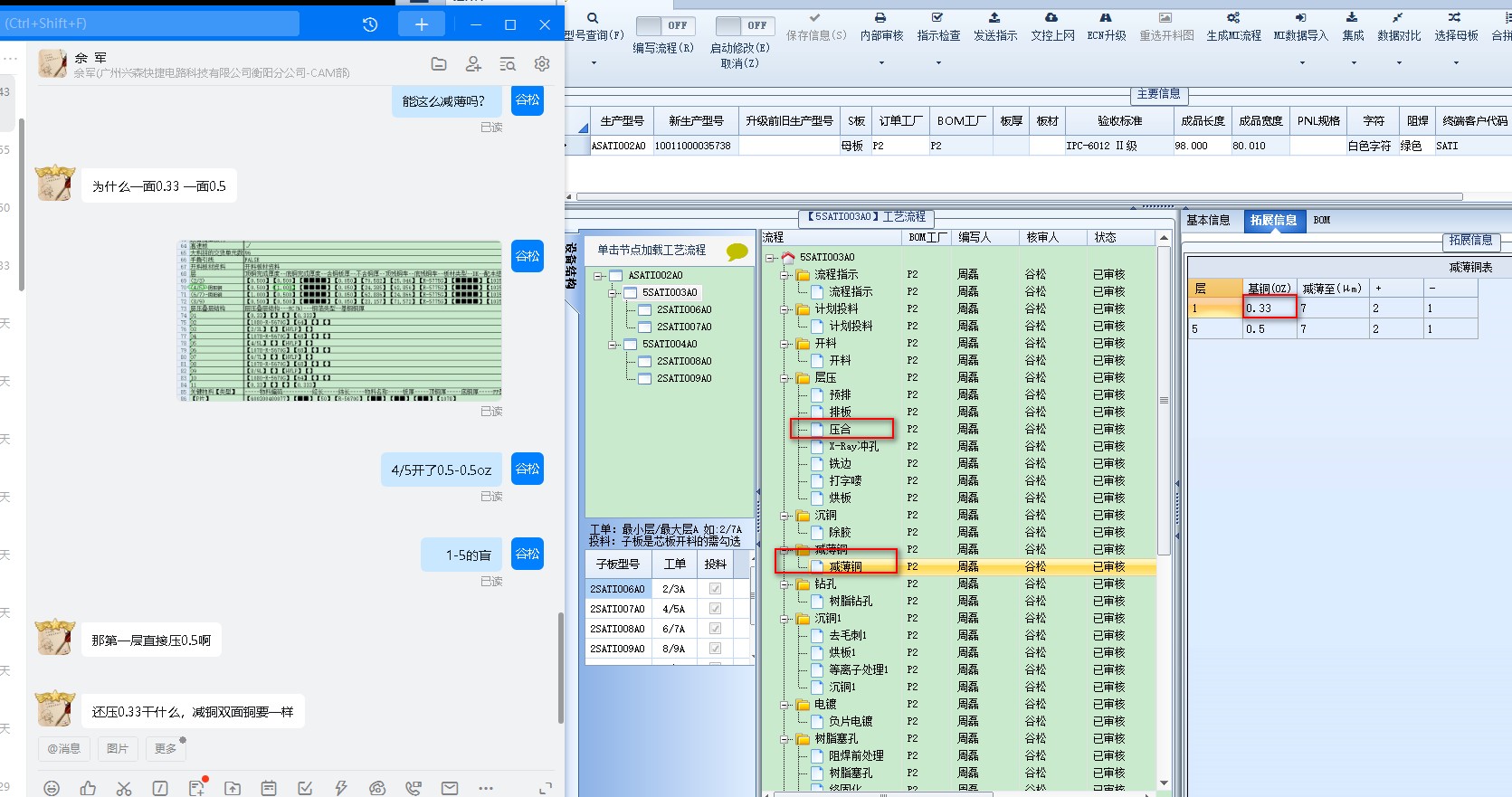Open dropdown arrow under MI数据导入

[x=1302, y=63]
